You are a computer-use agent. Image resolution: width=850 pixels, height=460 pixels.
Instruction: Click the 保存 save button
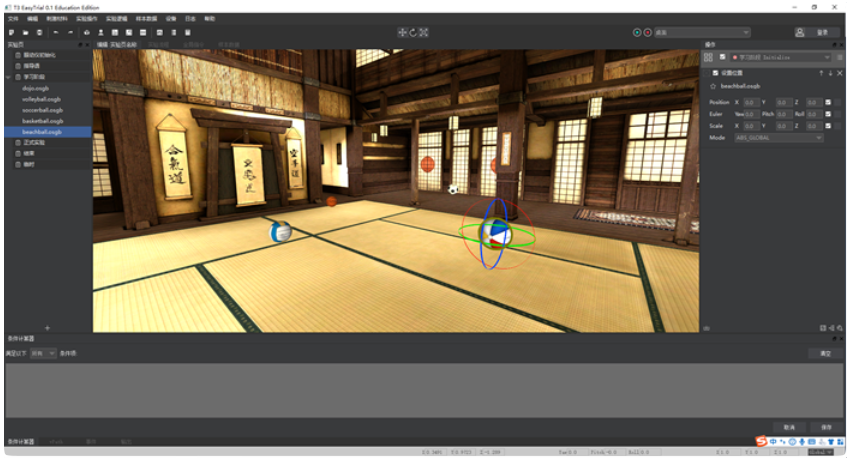(825, 426)
